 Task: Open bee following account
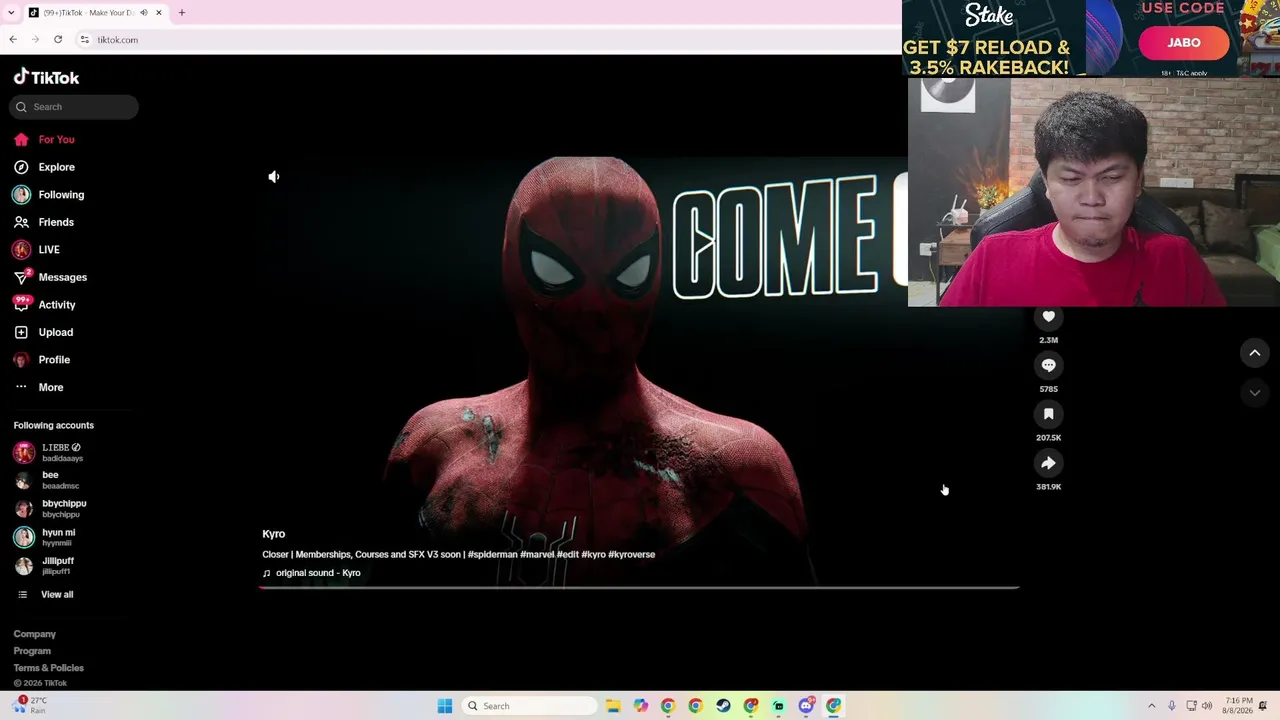46,480
